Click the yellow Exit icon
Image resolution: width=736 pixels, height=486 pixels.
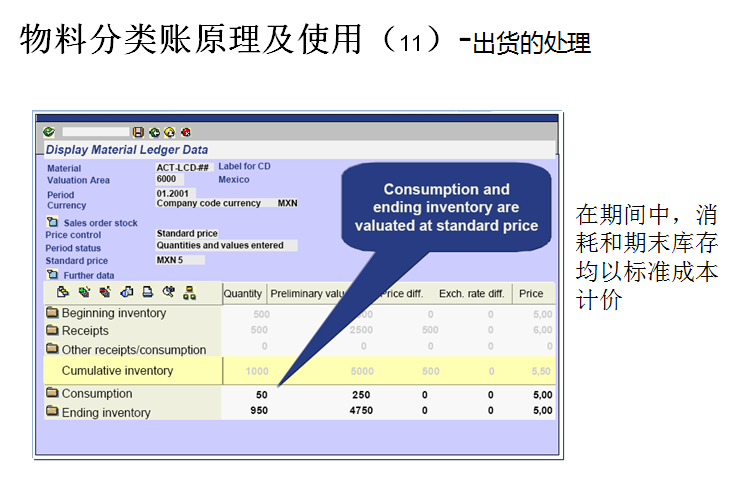170,132
